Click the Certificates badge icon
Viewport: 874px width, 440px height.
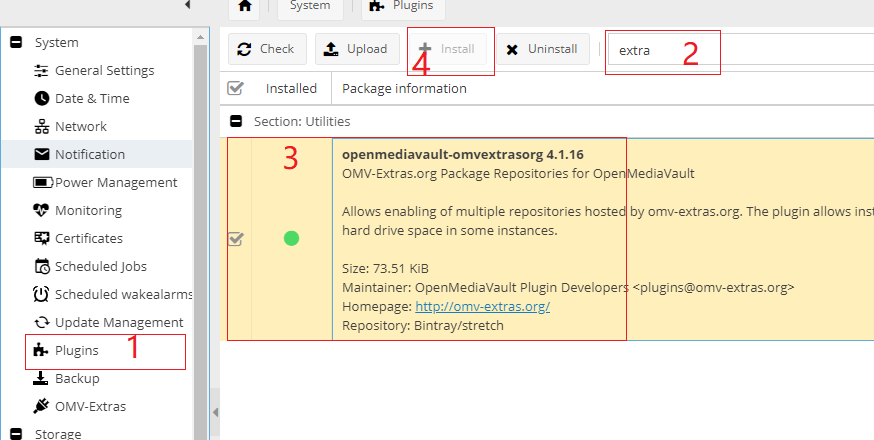point(41,238)
